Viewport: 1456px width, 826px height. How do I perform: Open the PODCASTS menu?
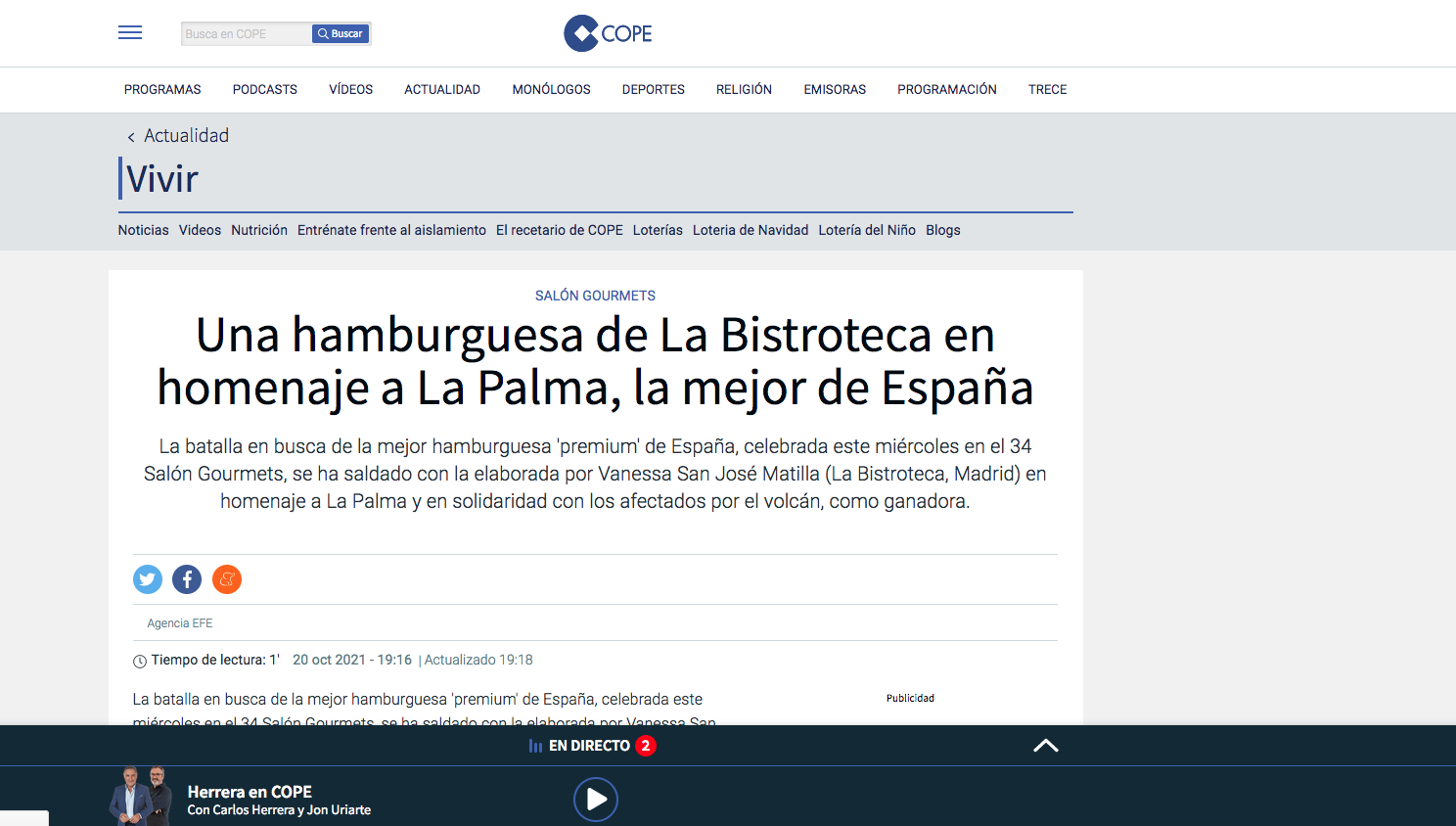point(265,90)
